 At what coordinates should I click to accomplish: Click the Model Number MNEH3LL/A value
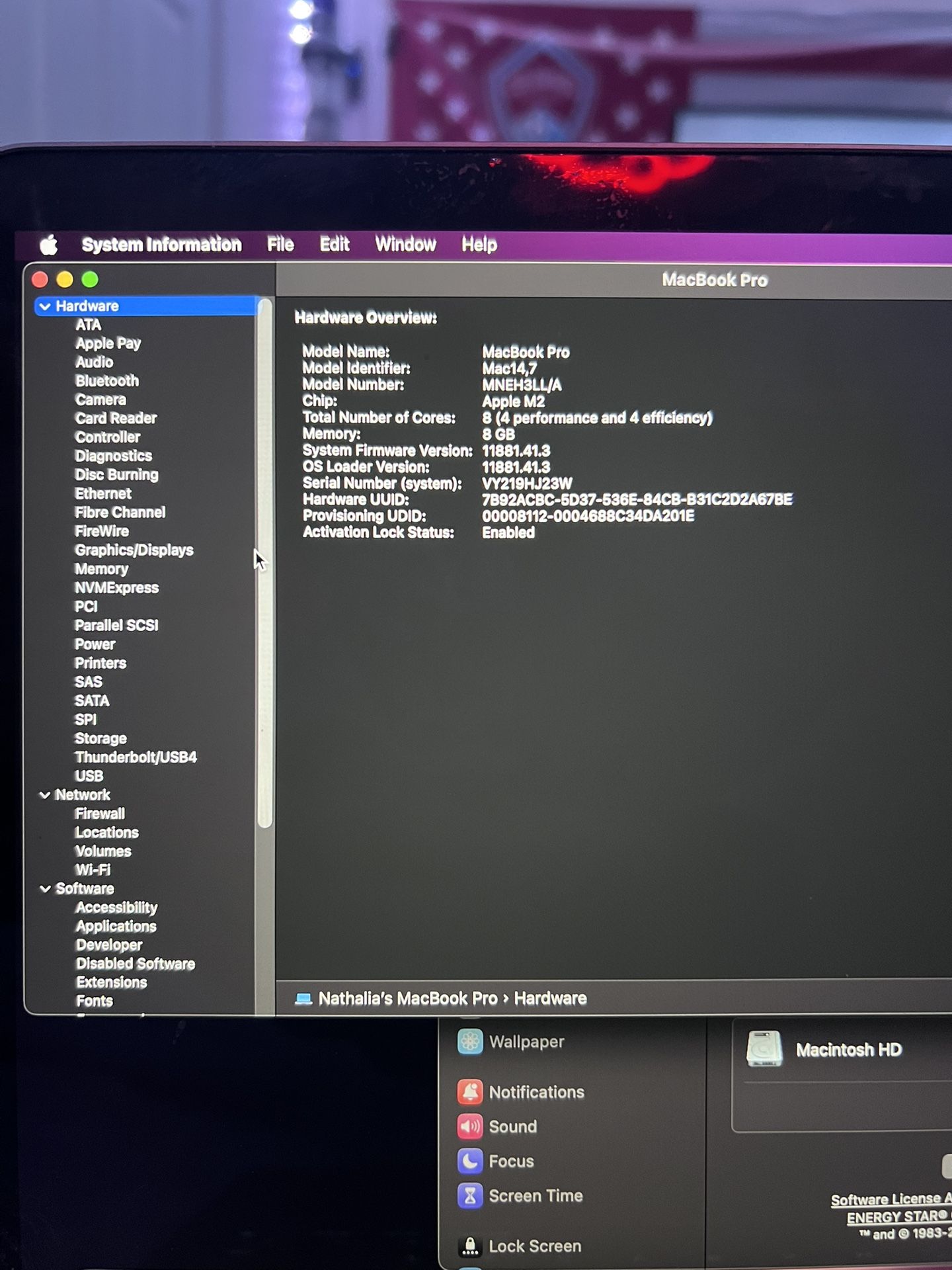pos(522,385)
